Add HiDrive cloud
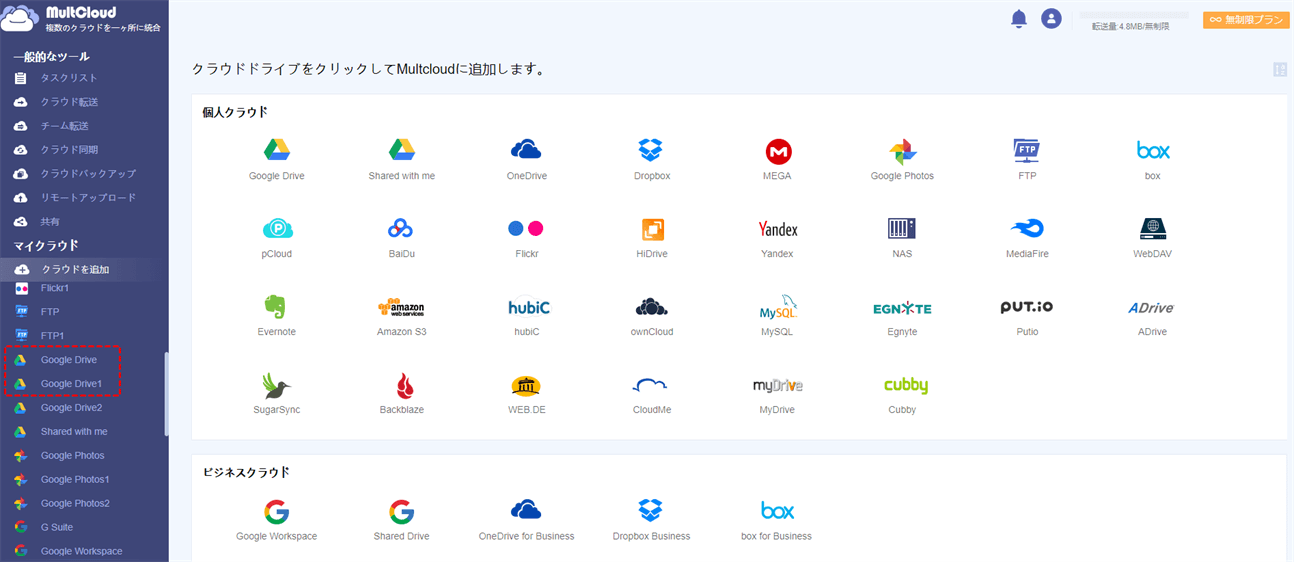 pyautogui.click(x=651, y=238)
